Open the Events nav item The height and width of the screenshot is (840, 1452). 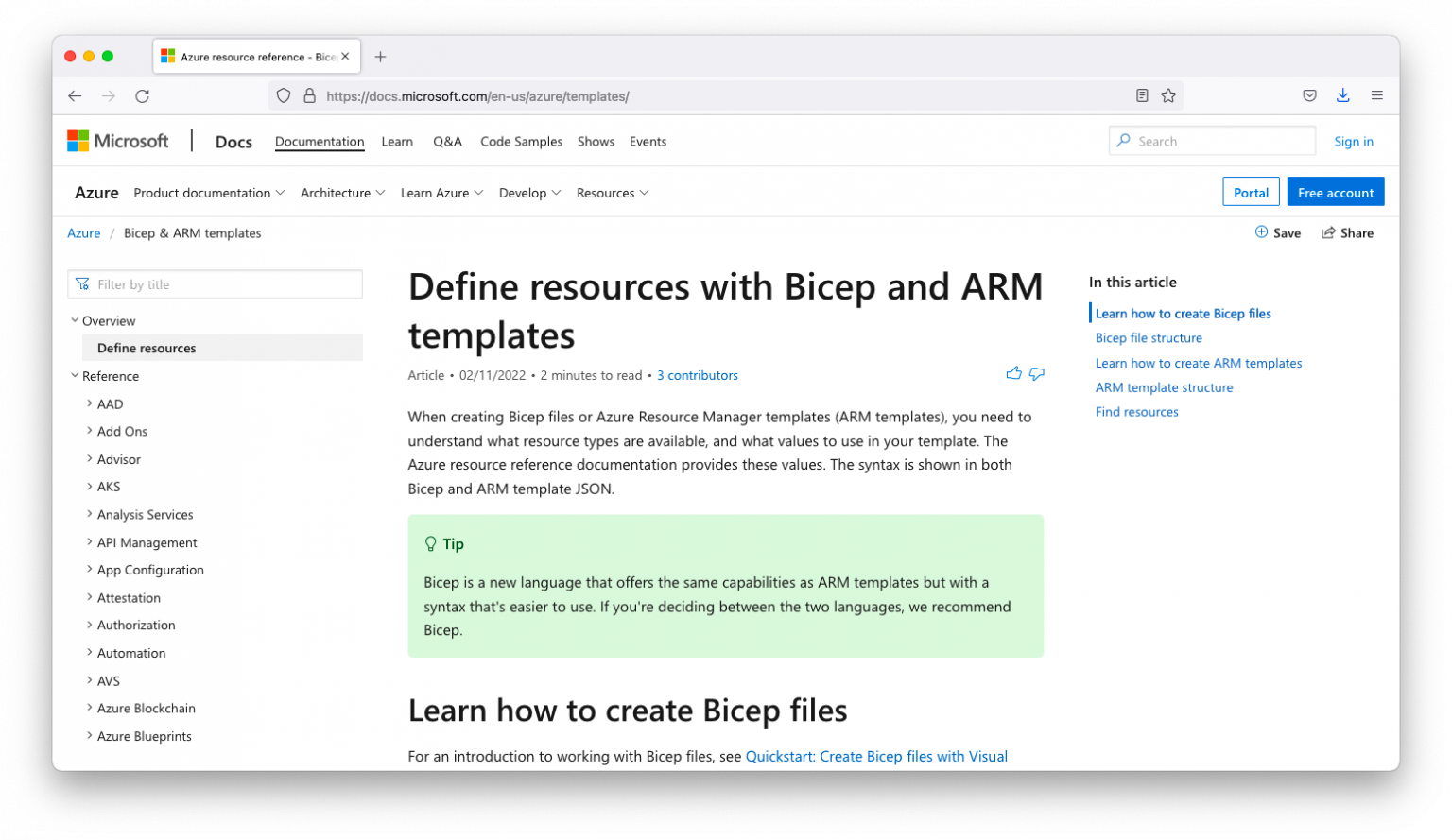pyautogui.click(x=648, y=142)
